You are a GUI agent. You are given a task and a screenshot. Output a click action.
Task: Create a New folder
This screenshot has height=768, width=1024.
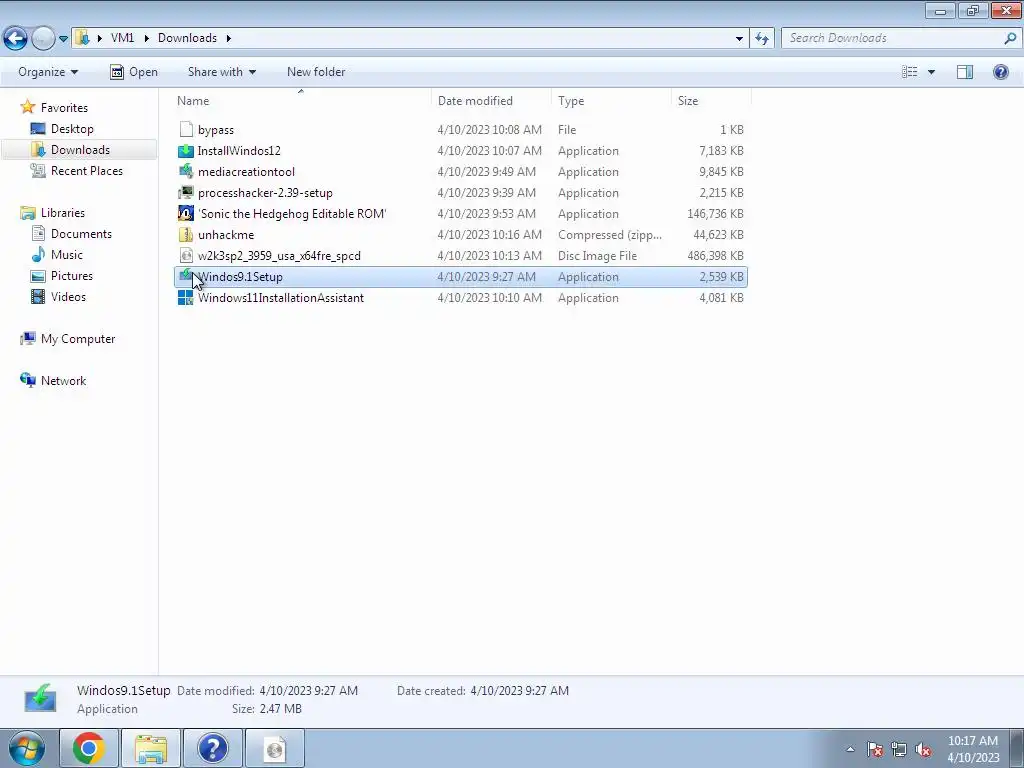(316, 72)
